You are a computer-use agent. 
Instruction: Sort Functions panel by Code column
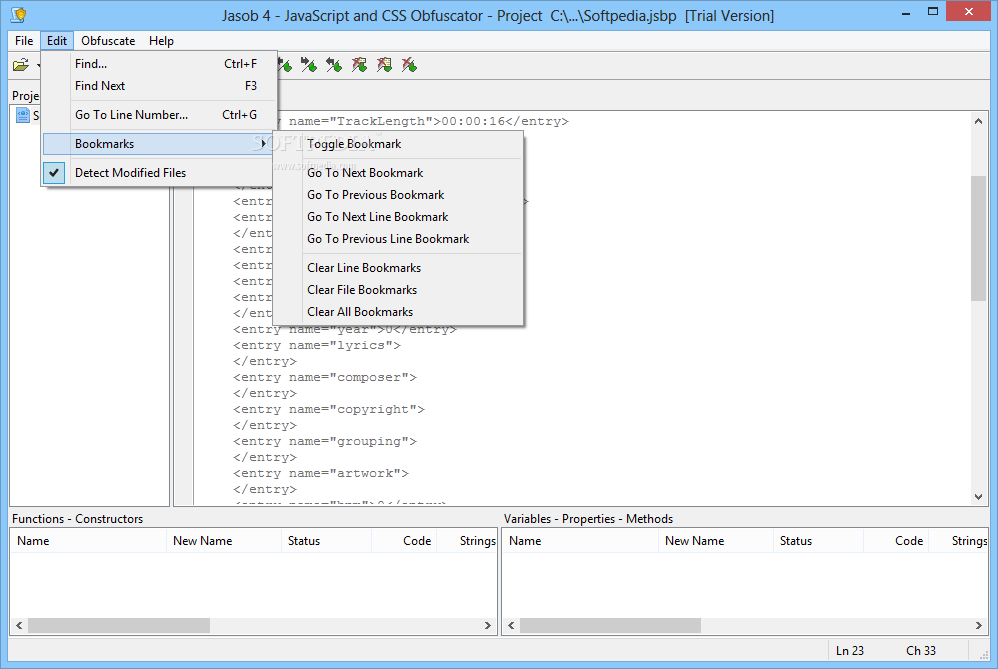pyautogui.click(x=404, y=540)
